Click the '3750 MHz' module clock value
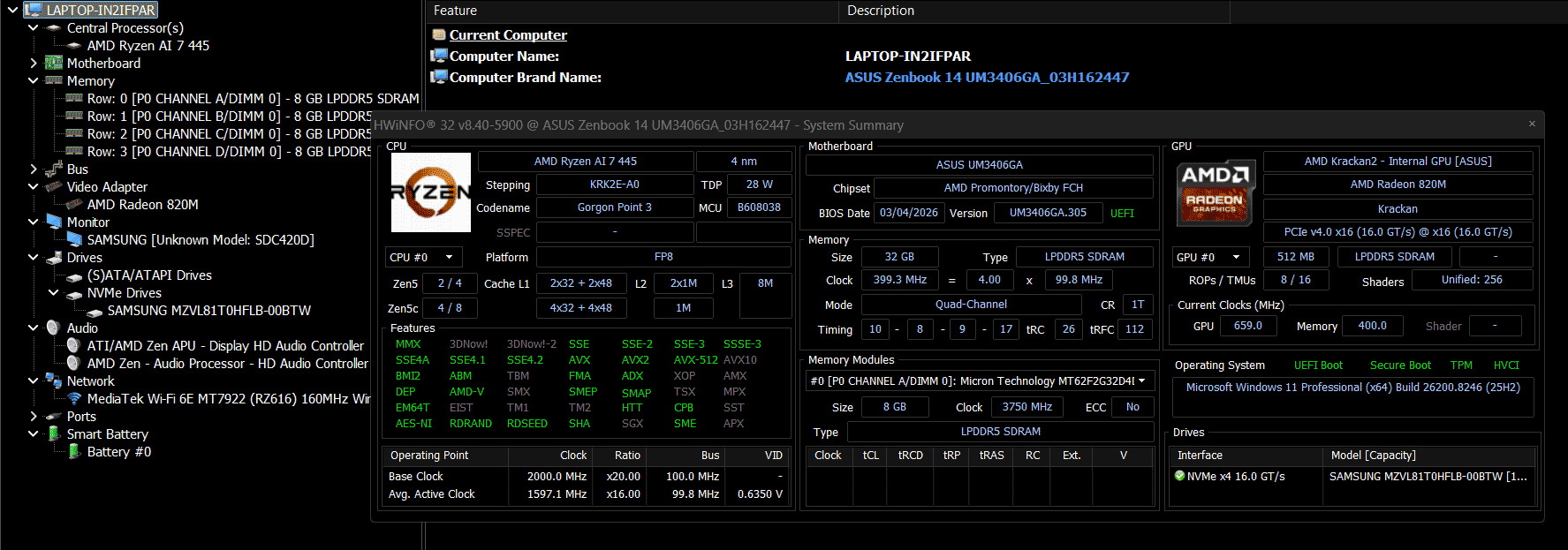1568x550 pixels. (1026, 407)
